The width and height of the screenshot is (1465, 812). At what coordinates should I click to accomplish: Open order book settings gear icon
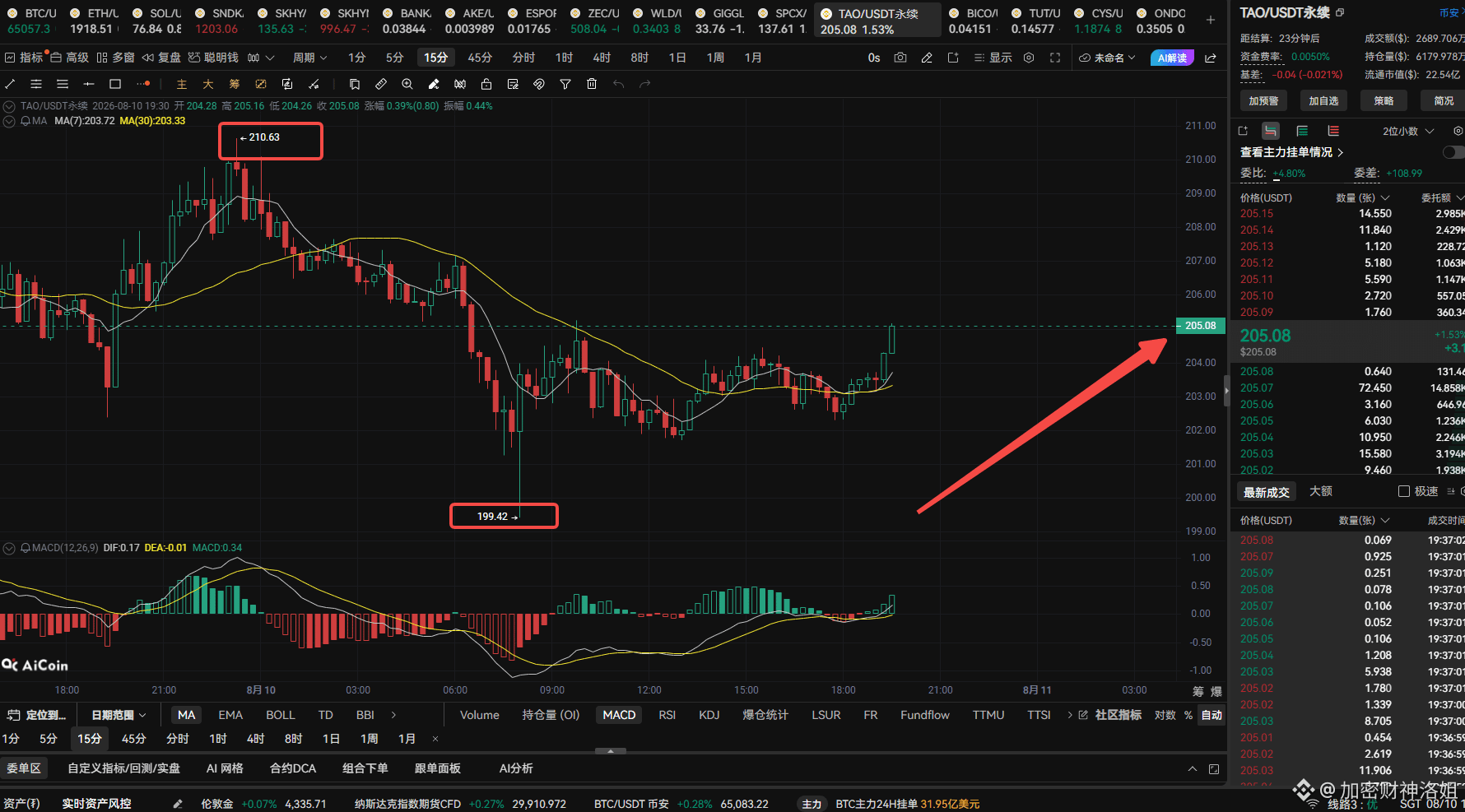point(1458,131)
